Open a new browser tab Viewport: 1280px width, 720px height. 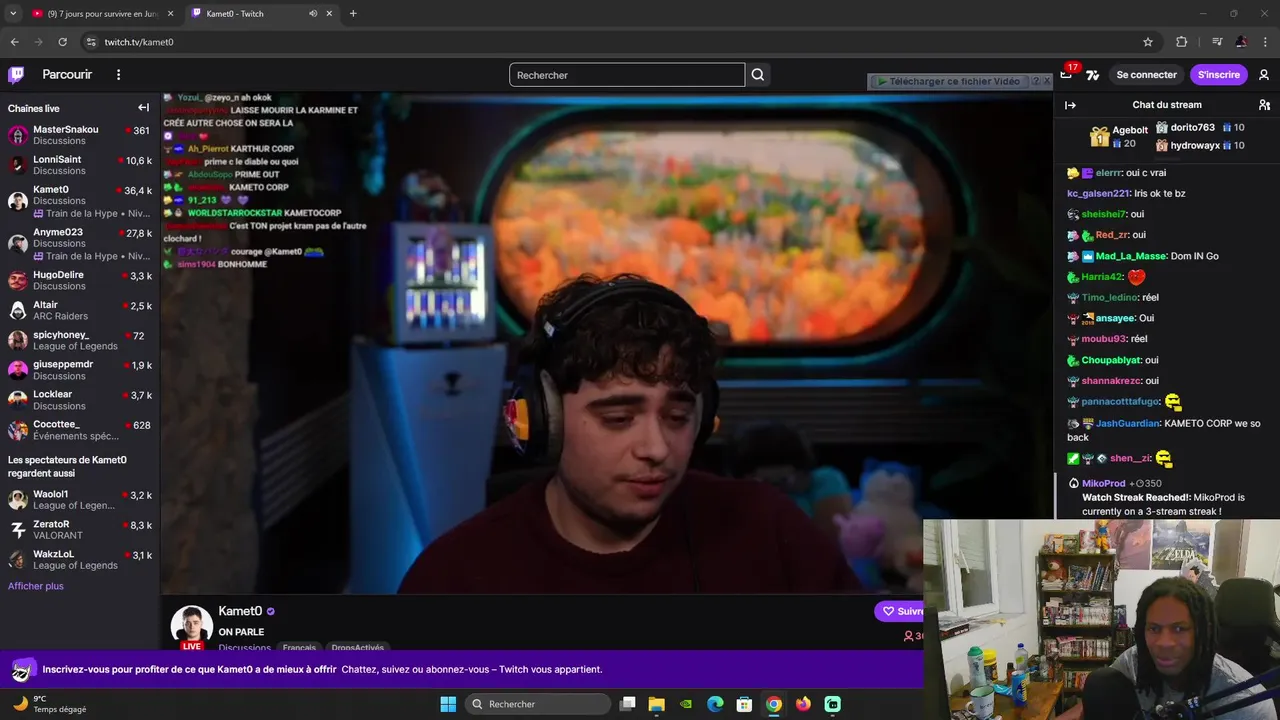point(353,14)
